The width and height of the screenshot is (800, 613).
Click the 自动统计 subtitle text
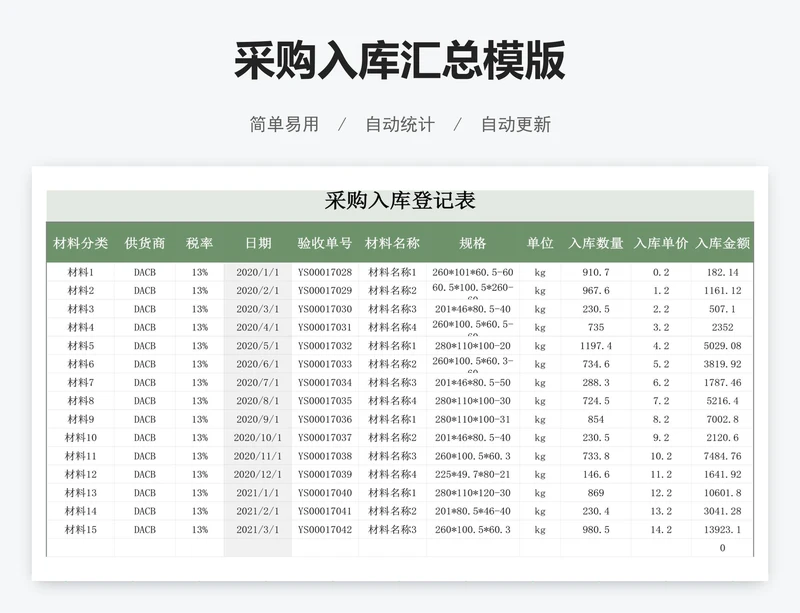(x=400, y=124)
